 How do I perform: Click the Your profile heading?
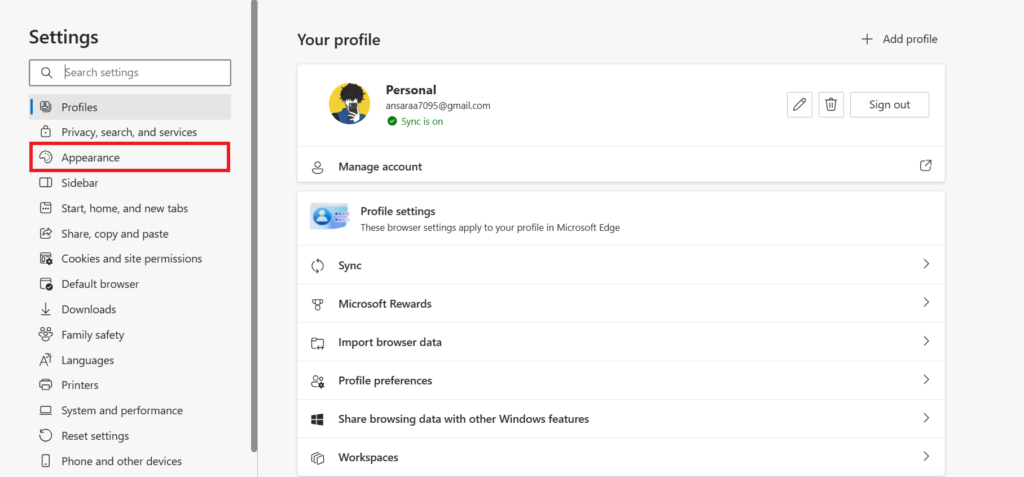(338, 40)
